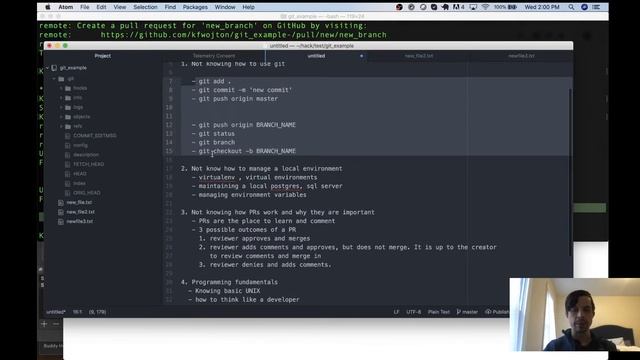The width and height of the screenshot is (640, 360).
Task: Open the Find menu
Action: [170, 7]
